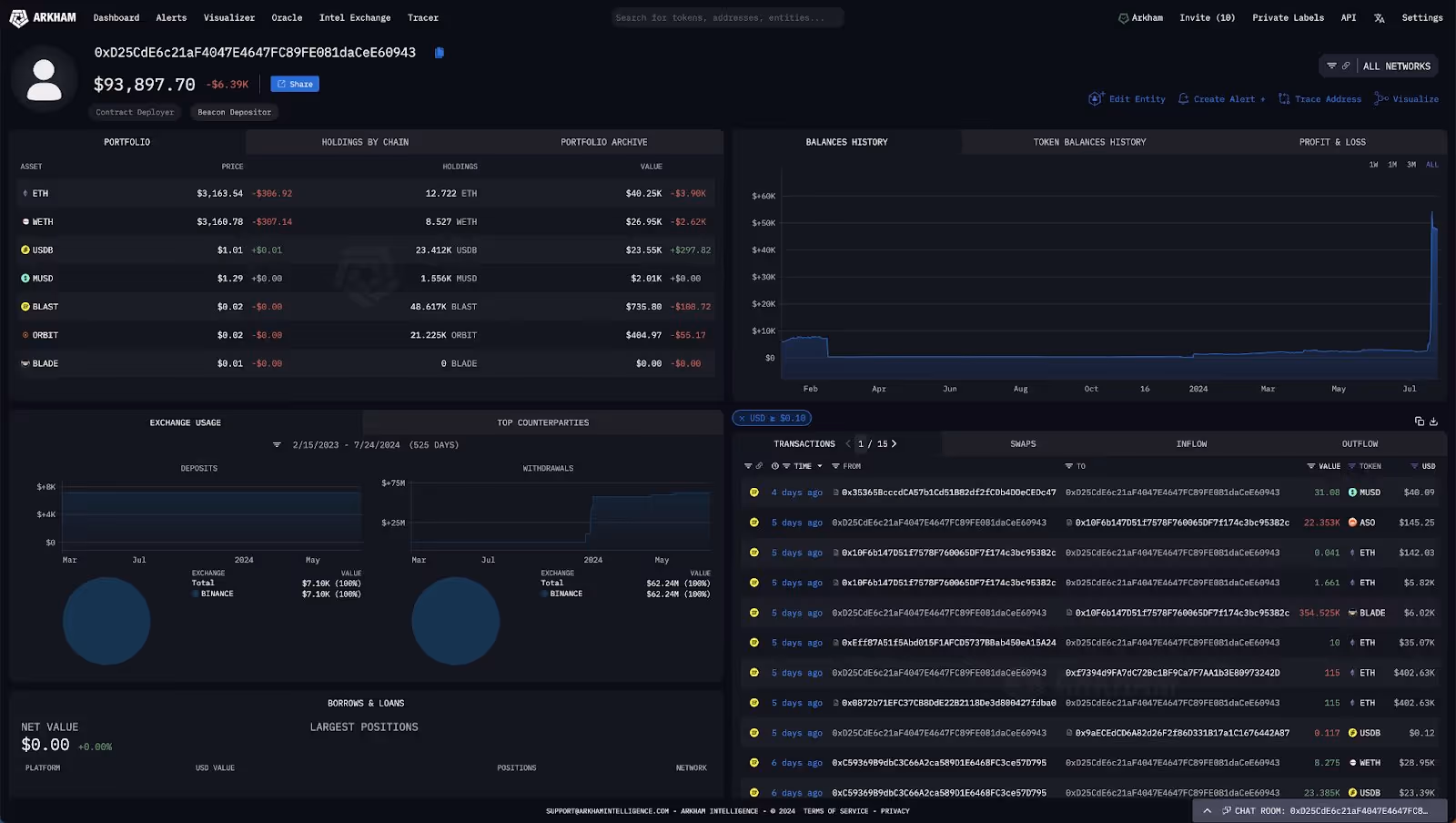Image resolution: width=1456 pixels, height=823 pixels.
Task: Click the Create Alert bell icon
Action: [x=1183, y=98]
